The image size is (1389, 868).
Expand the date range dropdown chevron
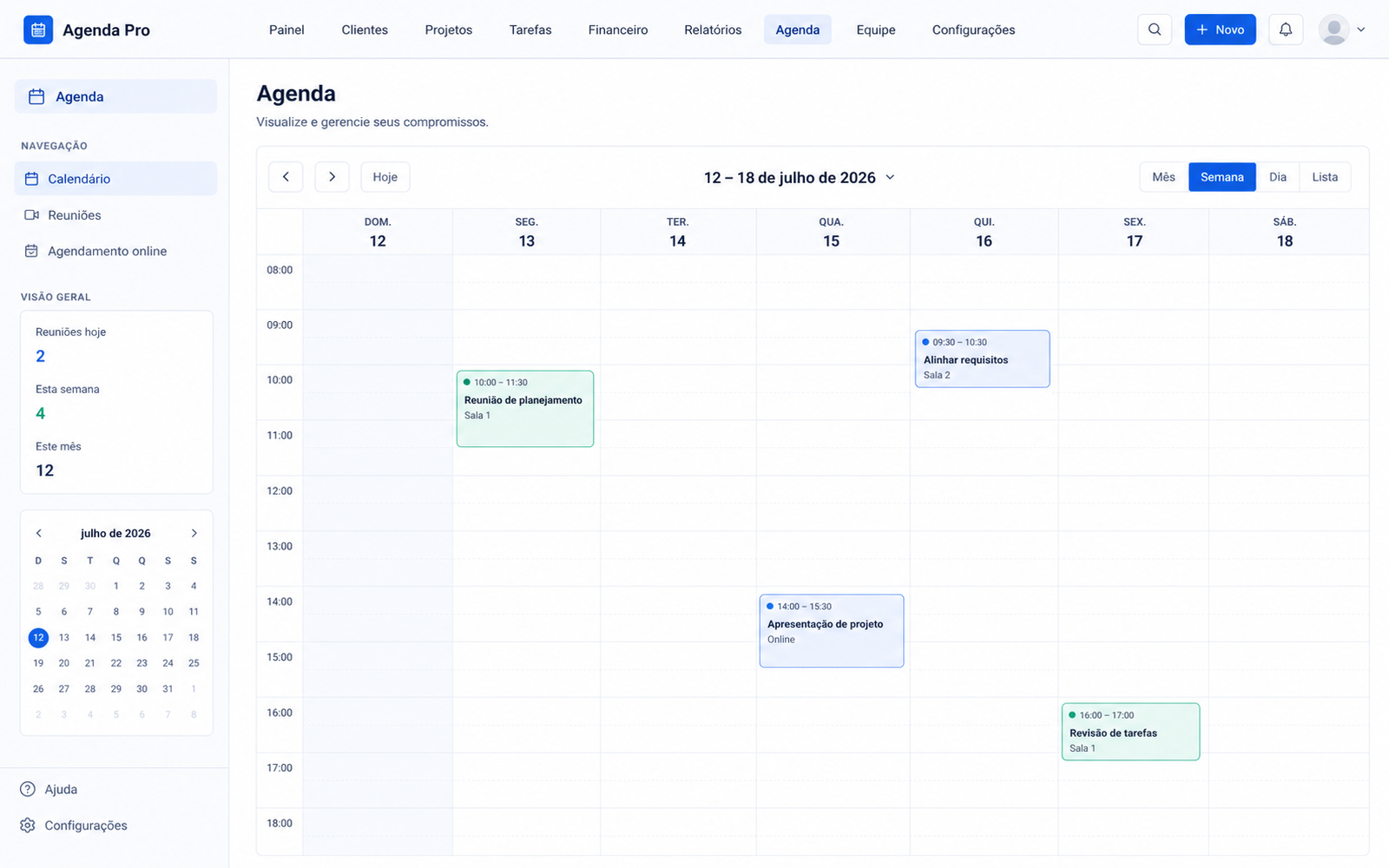coord(890,177)
